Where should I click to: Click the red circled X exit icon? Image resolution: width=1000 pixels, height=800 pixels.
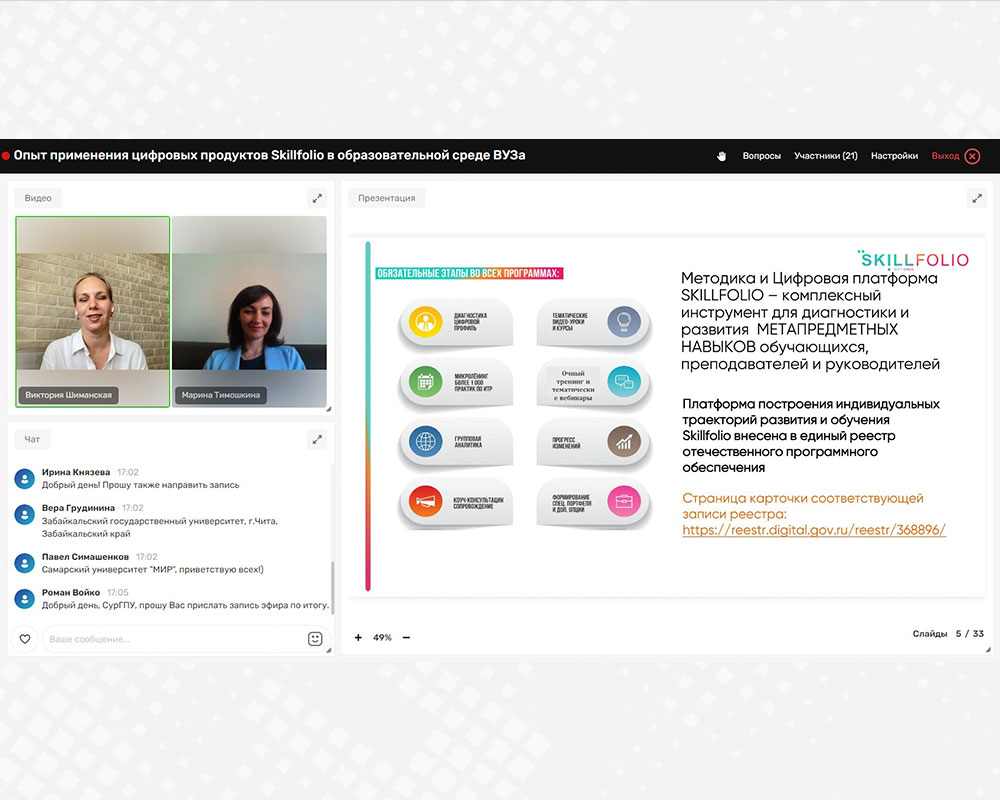point(973,156)
